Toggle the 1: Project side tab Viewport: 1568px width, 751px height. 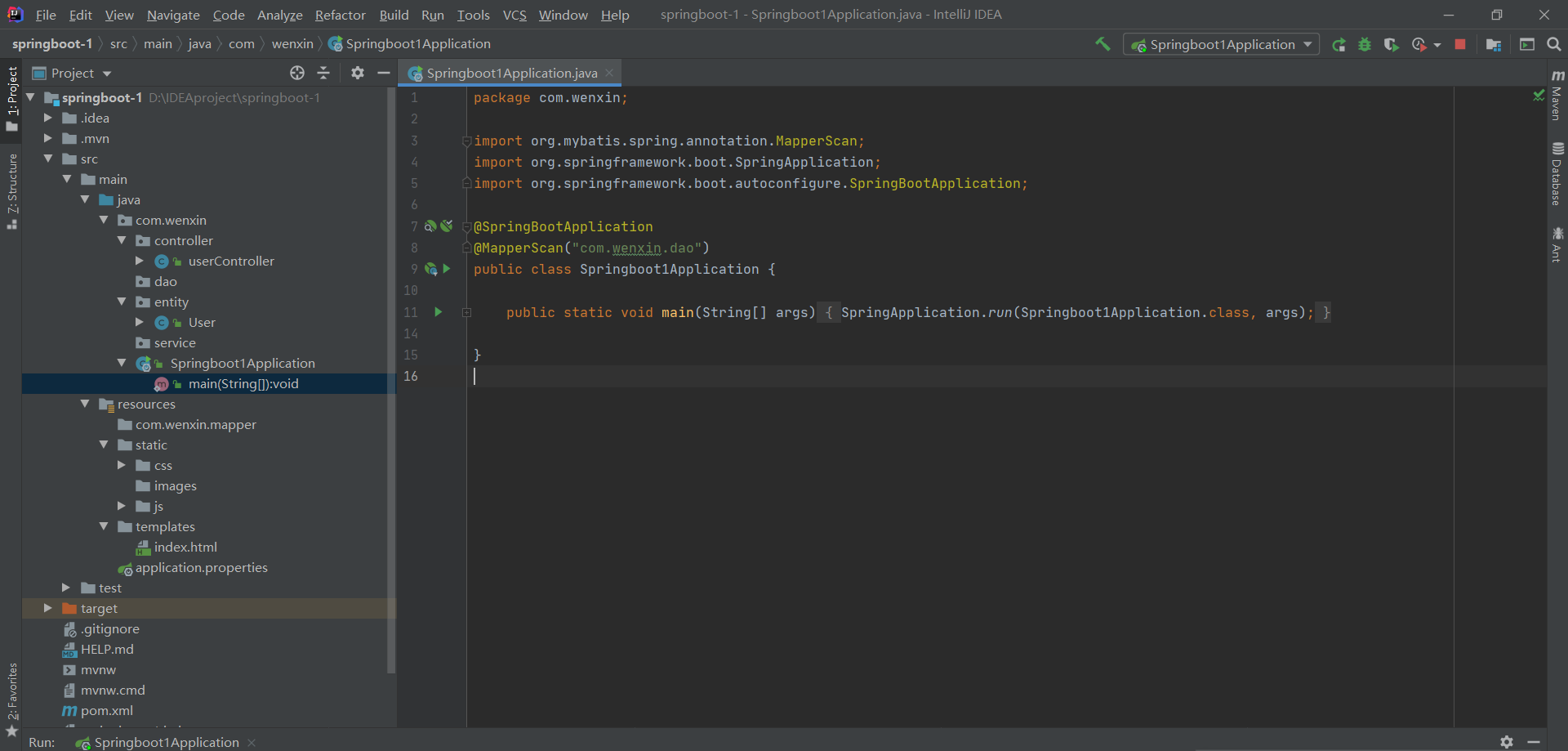click(x=11, y=98)
